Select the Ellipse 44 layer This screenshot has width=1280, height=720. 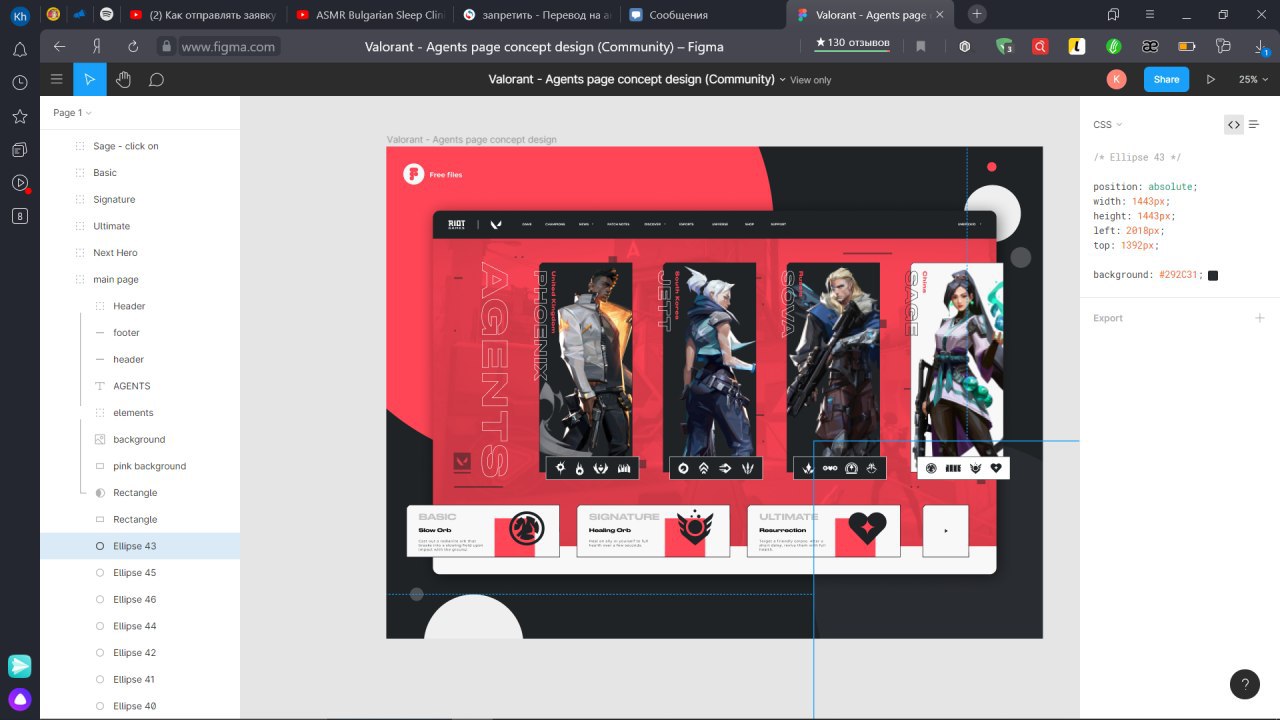[140, 626]
